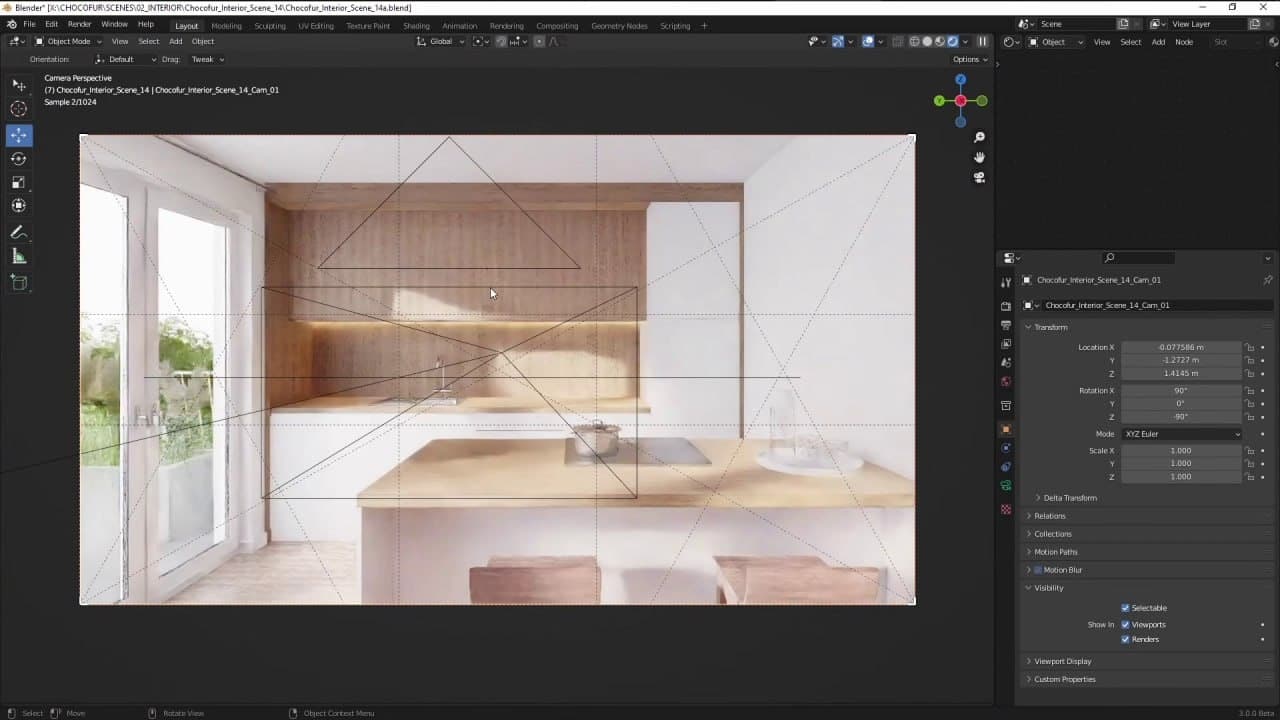Image resolution: width=1280 pixels, height=720 pixels.
Task: Pause viewport render preview
Action: [982, 42]
